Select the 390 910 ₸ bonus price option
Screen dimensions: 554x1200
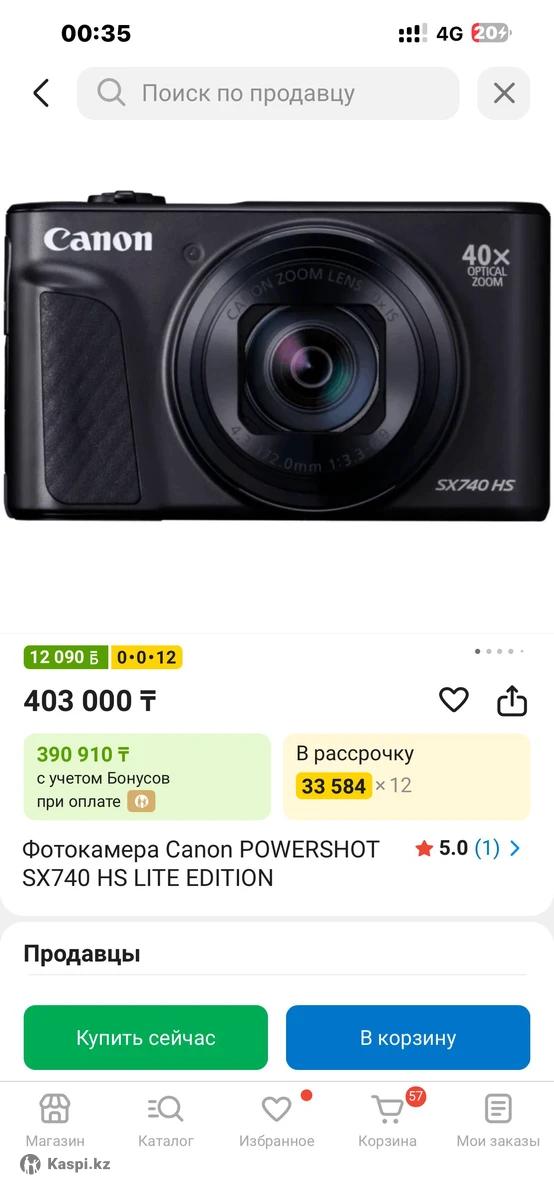147,777
